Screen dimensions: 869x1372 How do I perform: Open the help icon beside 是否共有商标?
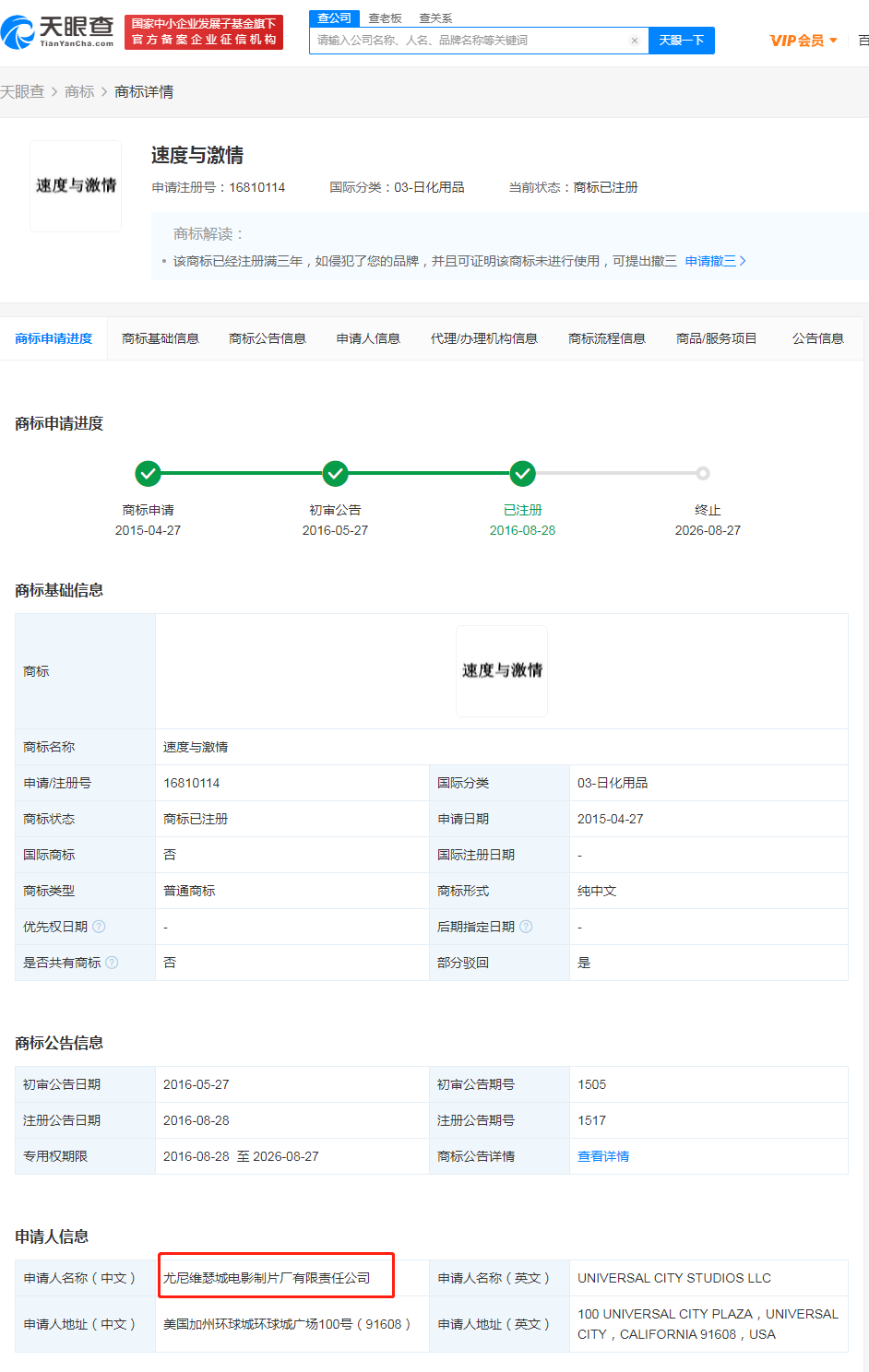point(112,962)
